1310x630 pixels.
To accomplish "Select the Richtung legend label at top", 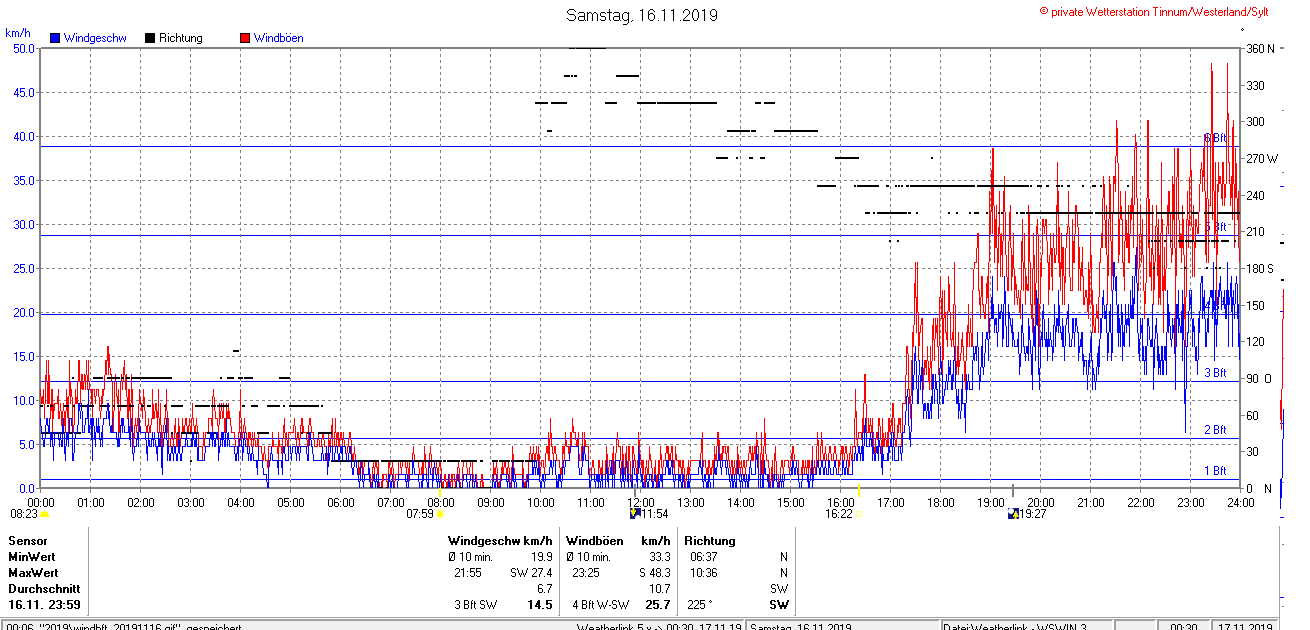I will pos(181,38).
